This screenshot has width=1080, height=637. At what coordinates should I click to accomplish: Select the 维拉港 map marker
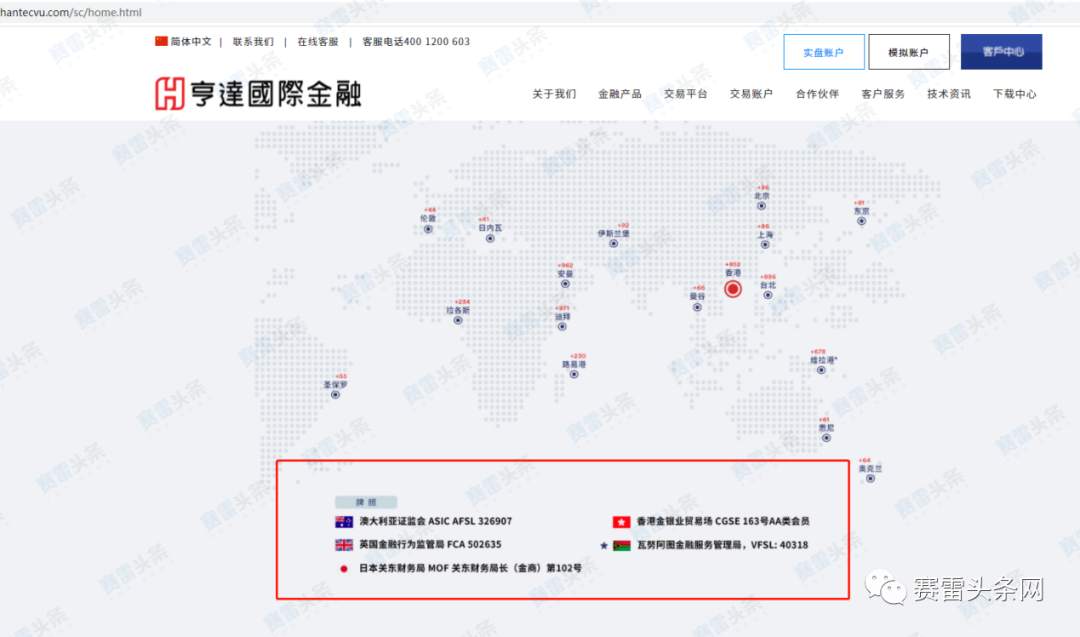821,370
